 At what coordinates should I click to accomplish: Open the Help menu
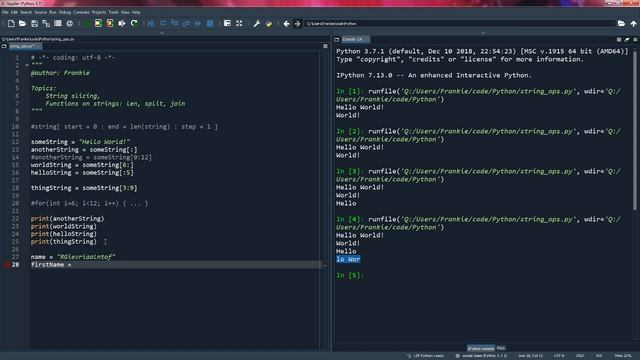click(x=136, y=12)
